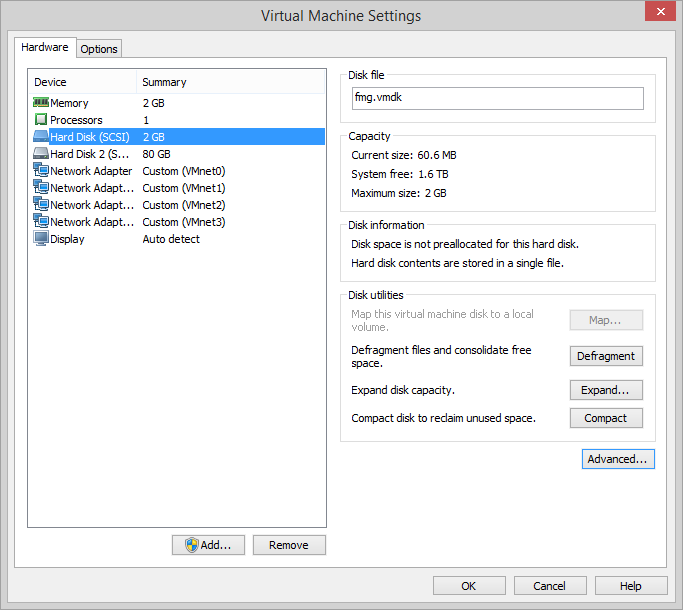Open Advanced disk settings
This screenshot has width=683, height=610.
click(x=618, y=459)
